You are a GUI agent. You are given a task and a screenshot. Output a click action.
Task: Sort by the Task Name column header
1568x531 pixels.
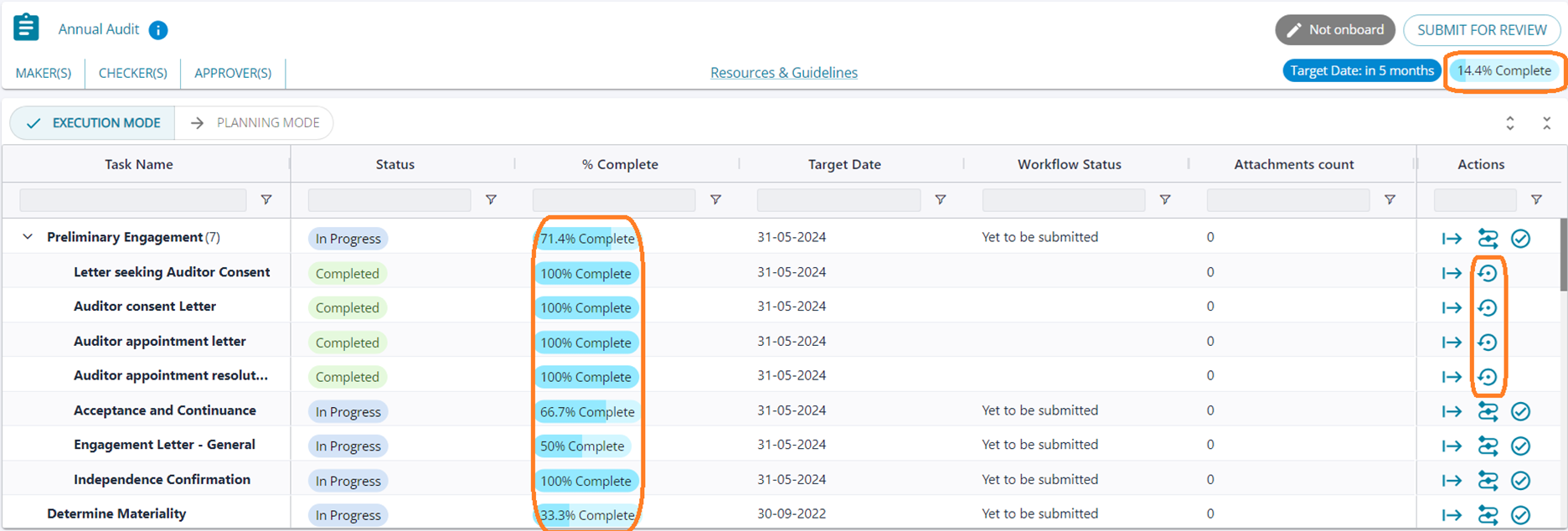[139, 164]
